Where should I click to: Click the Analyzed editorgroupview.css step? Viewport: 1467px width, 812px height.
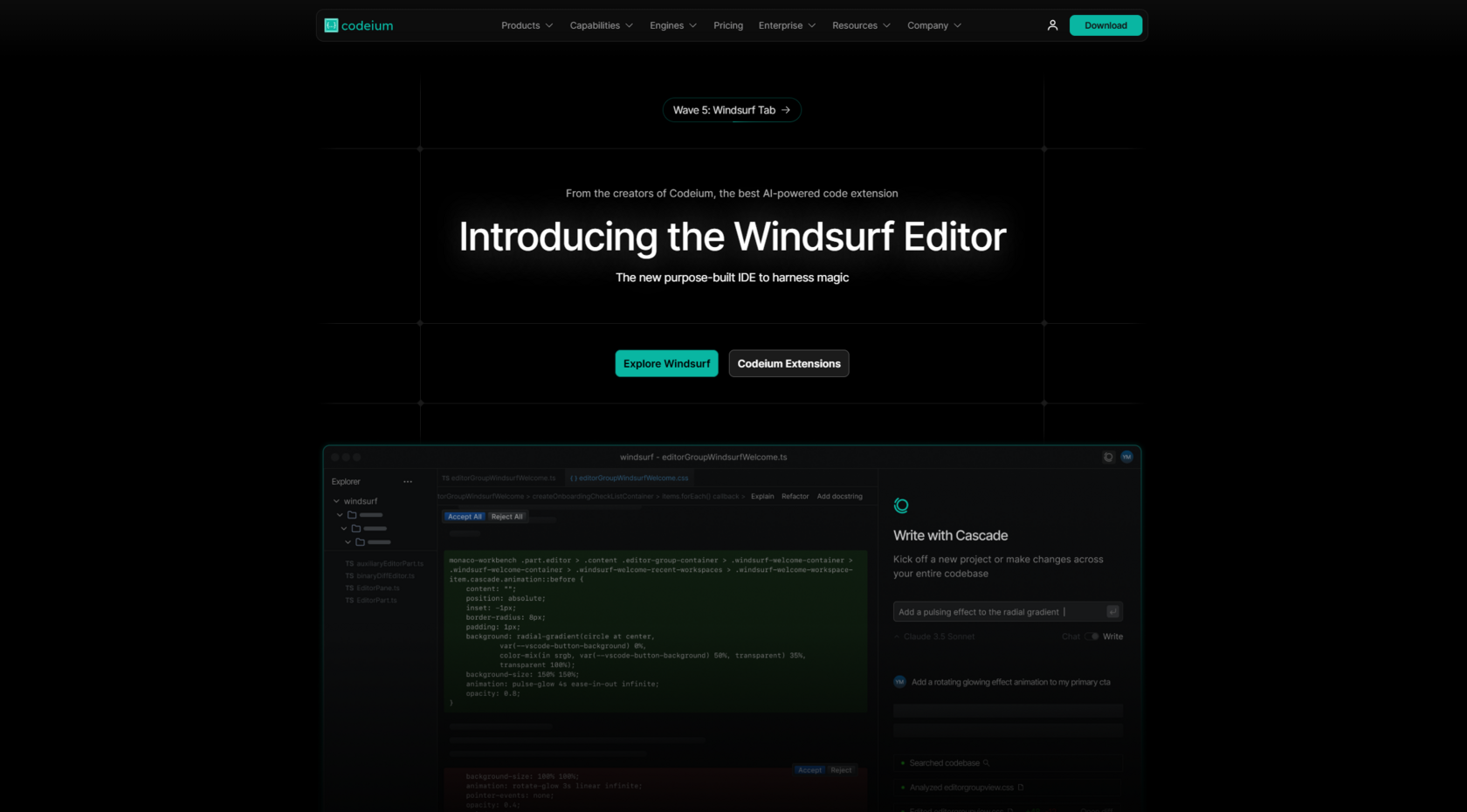[x=961, y=788]
